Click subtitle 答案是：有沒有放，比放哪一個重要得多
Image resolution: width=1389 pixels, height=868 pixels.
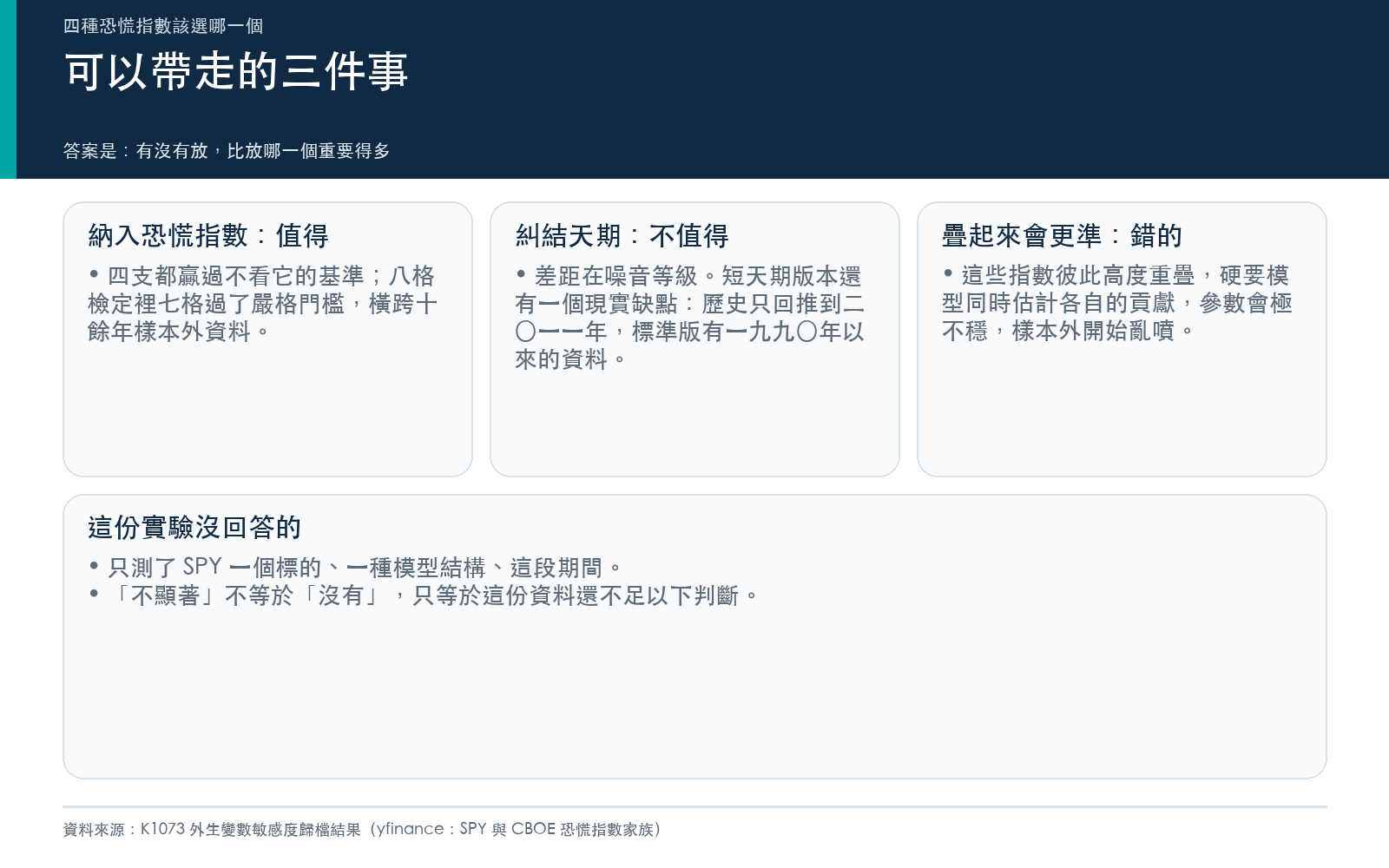[x=227, y=151]
